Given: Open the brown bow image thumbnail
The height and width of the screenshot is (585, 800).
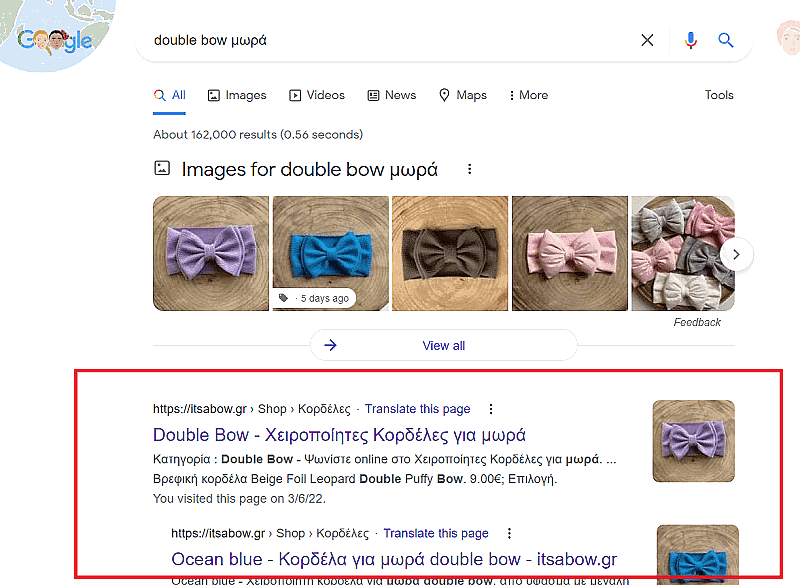Looking at the screenshot, I should (x=450, y=253).
